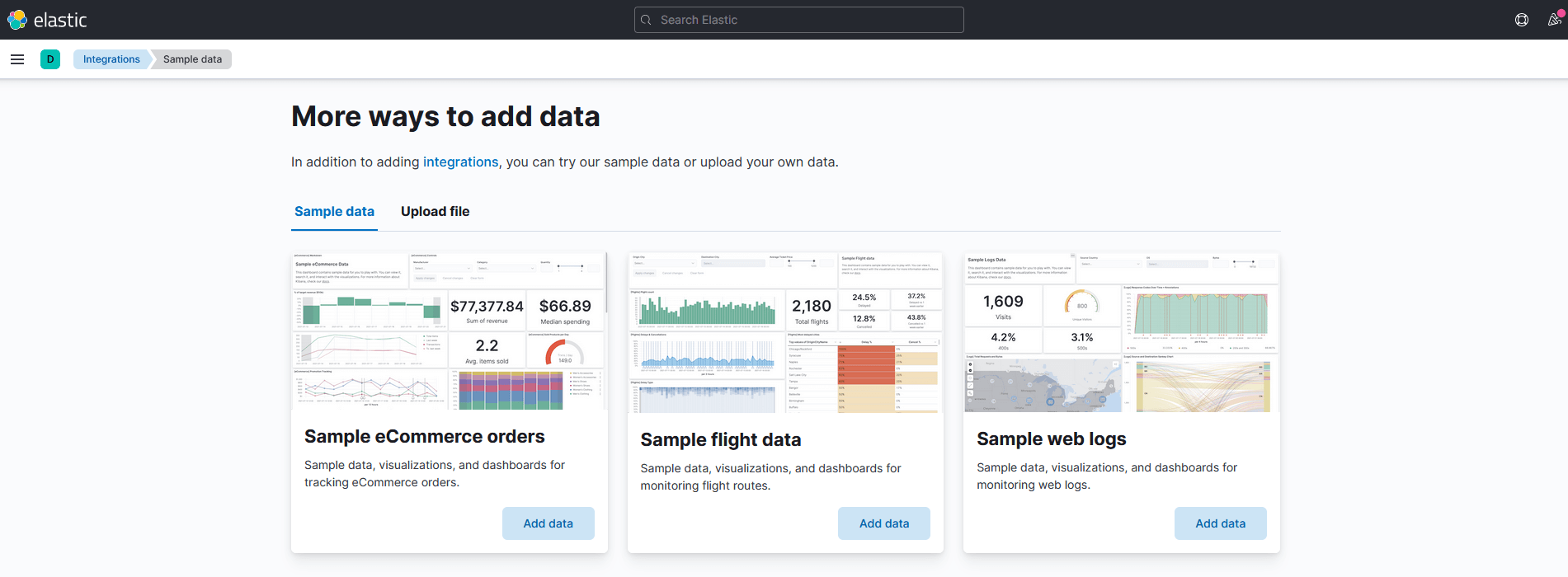Follow the integrations link in description
Image resolution: width=1568 pixels, height=577 pixels.
coord(460,162)
